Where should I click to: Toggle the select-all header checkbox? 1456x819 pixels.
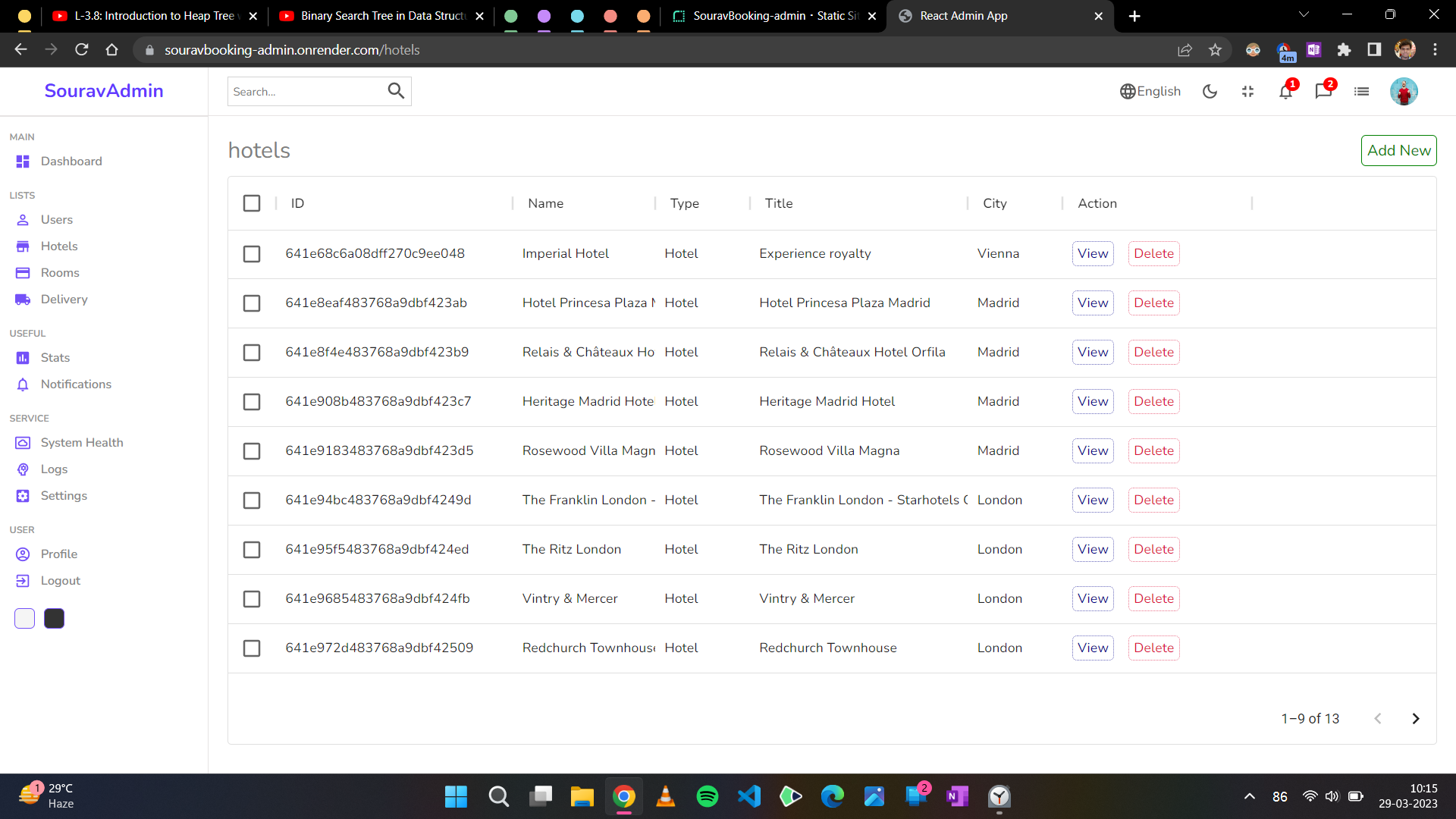(252, 203)
